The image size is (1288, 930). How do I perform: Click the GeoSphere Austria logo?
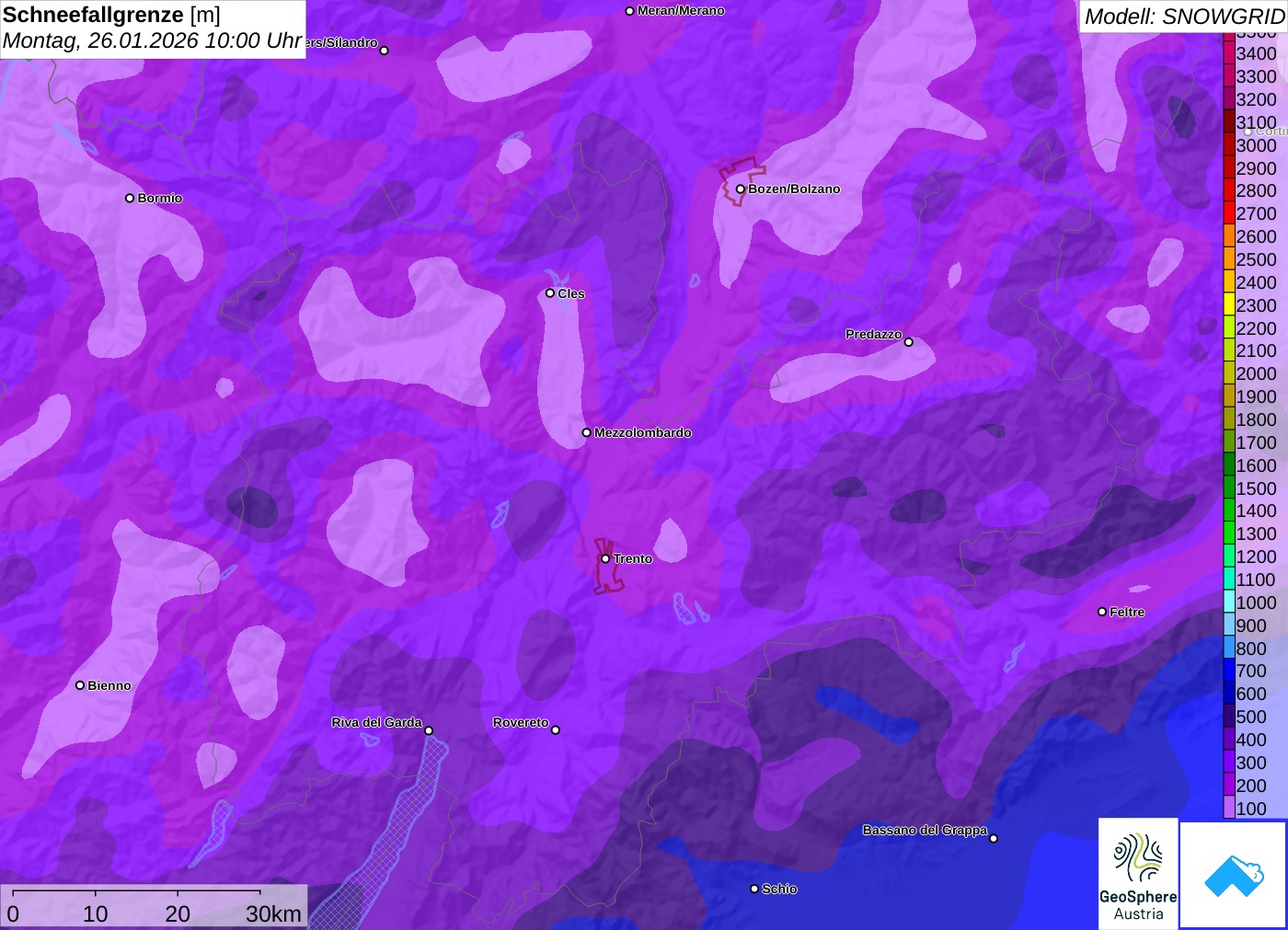coord(1138,874)
